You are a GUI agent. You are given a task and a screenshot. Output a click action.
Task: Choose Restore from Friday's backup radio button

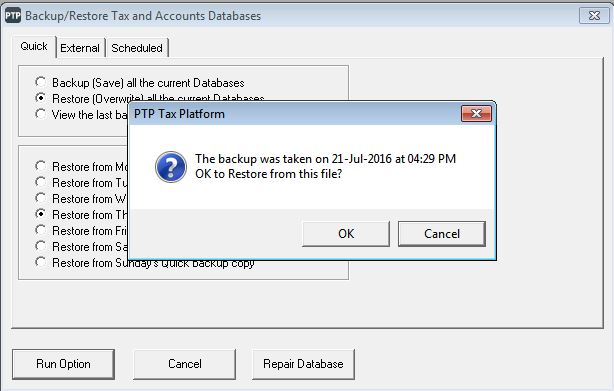click(40, 230)
